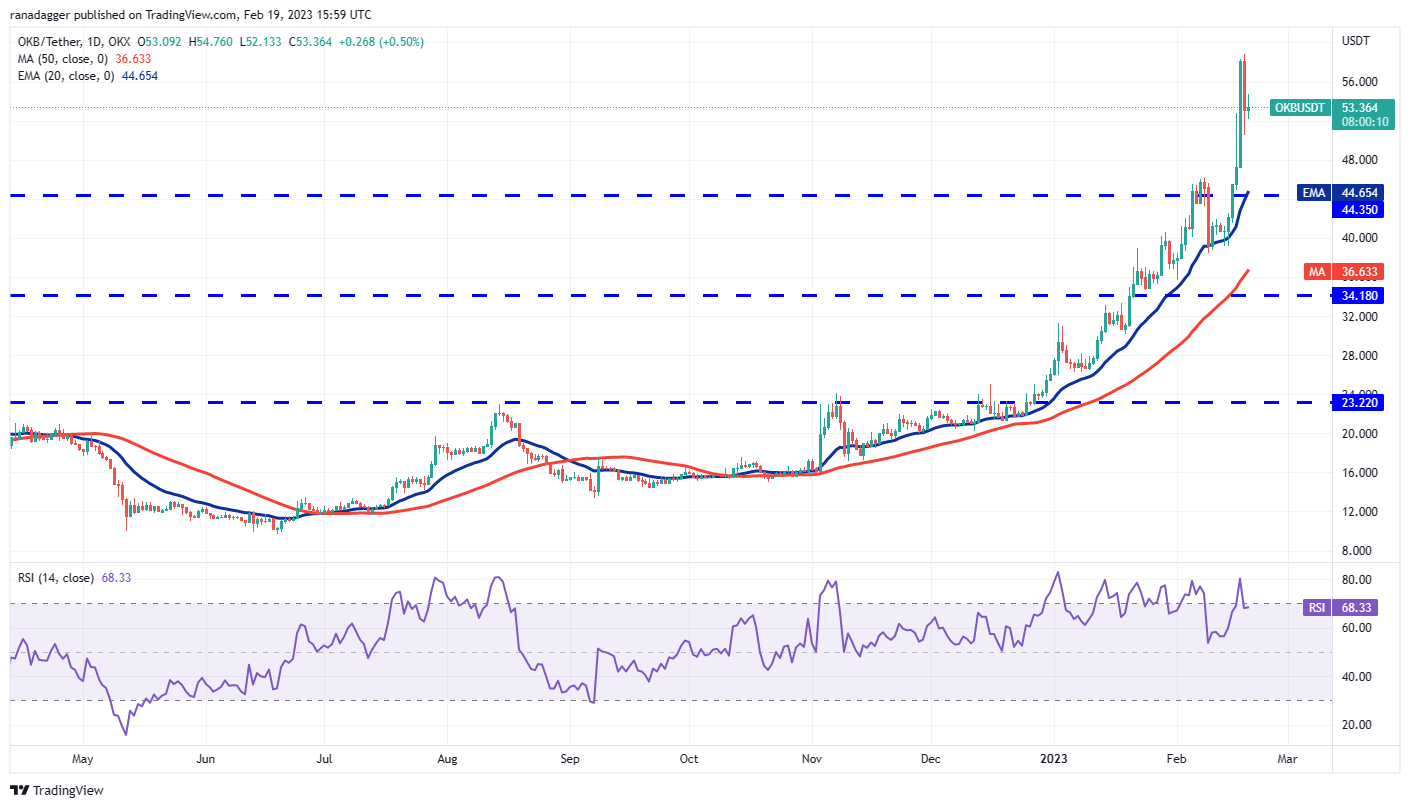Select the 23.220 horizontal line label
This screenshot has height=808, width=1410.
tap(1357, 402)
